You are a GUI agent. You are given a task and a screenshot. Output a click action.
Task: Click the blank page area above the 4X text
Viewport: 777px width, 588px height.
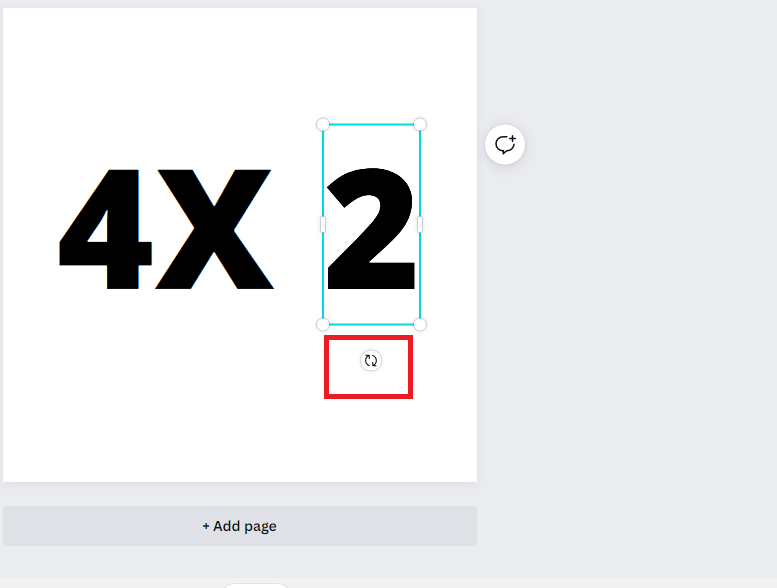[x=164, y=89]
